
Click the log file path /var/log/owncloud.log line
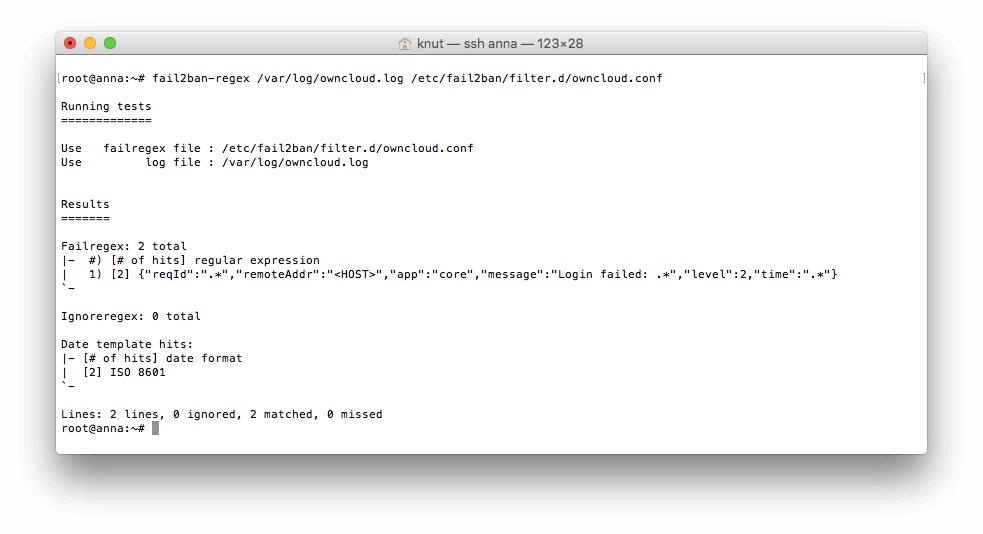[x=214, y=162]
